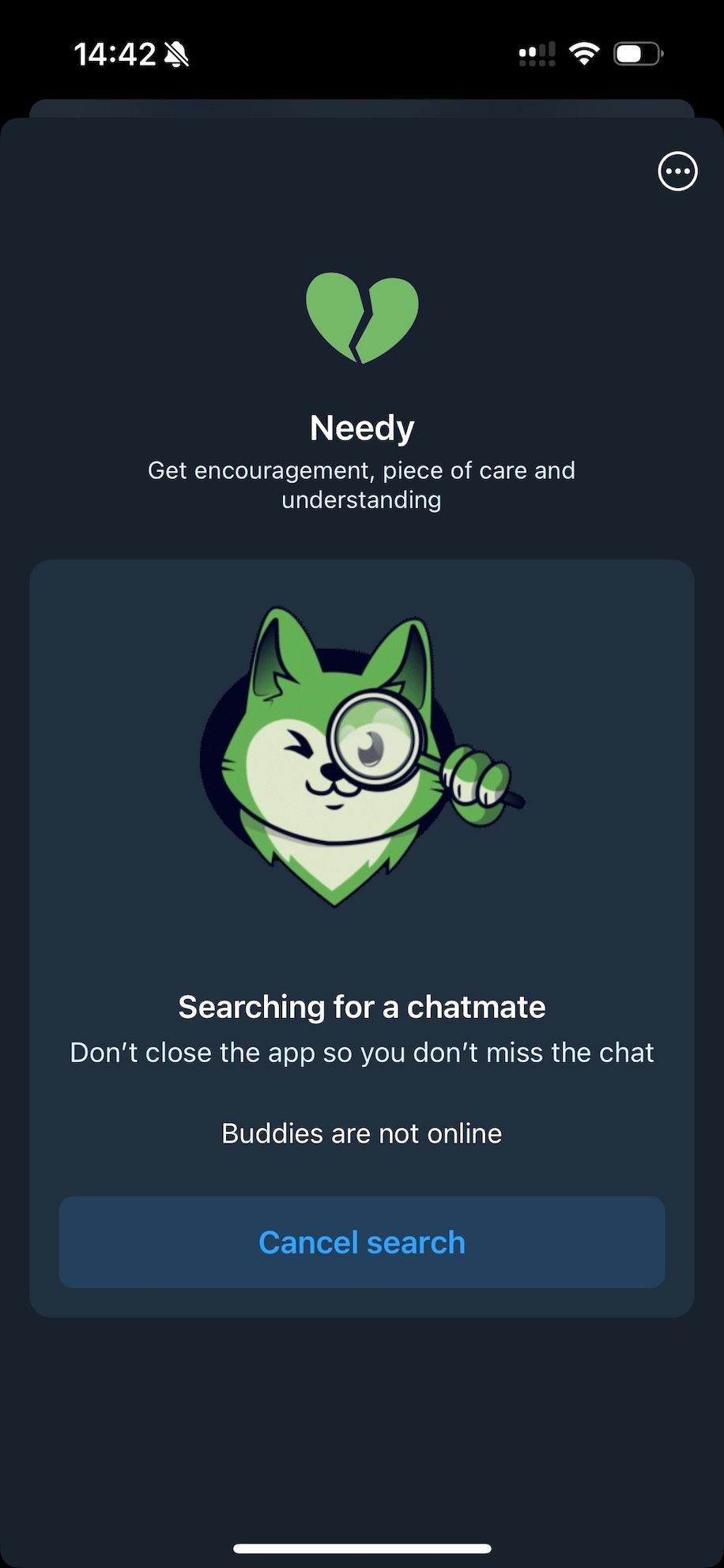The image size is (724, 1568).
Task: Tap the "Searching for a chatmate" heading
Action: [362, 1007]
